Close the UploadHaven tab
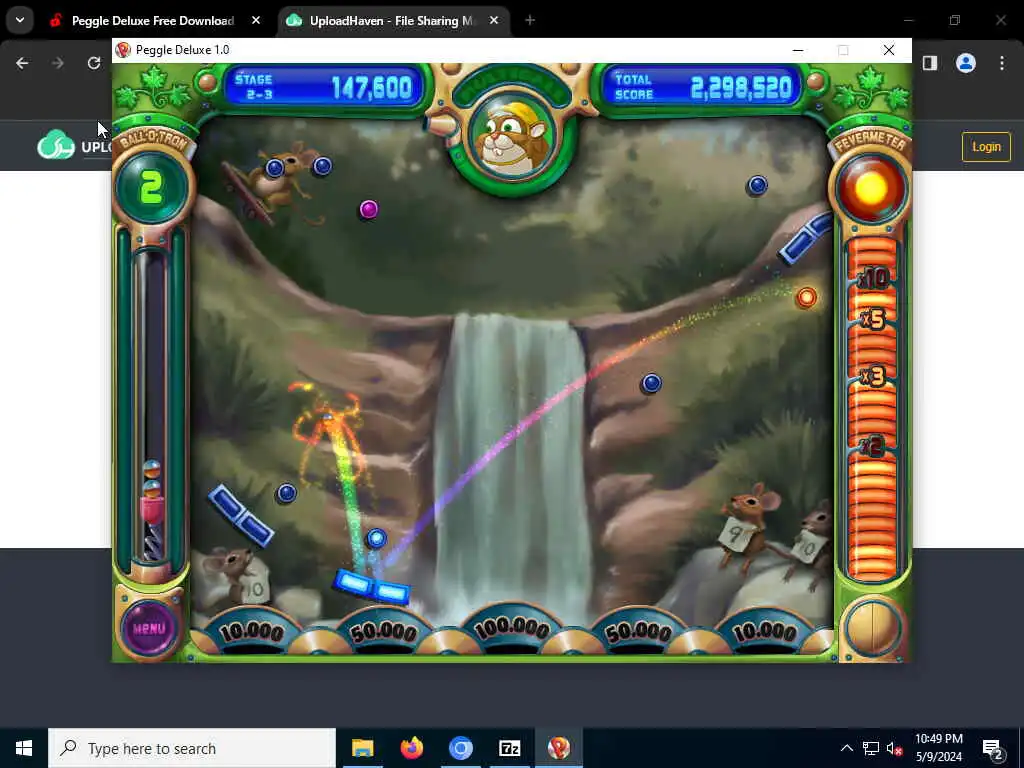The height and width of the screenshot is (768, 1024). point(494,21)
